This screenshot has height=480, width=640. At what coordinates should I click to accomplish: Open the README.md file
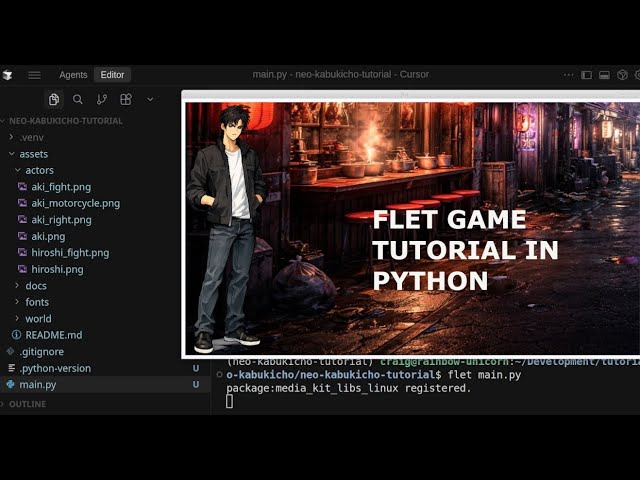(x=54, y=335)
